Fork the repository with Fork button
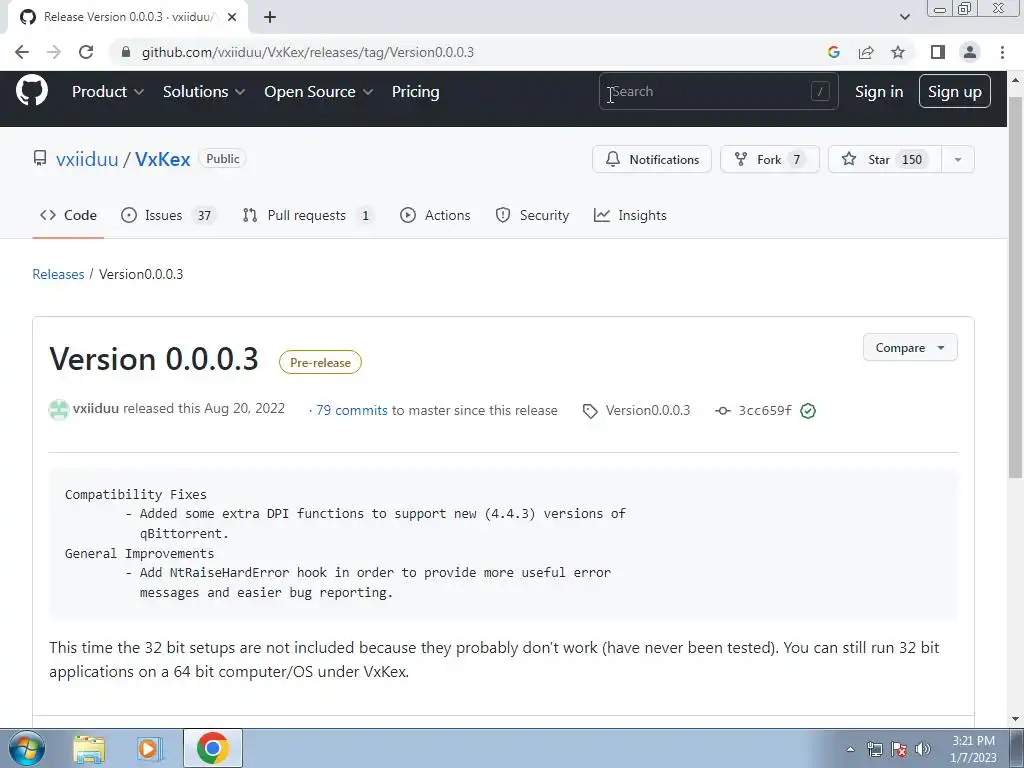Screen dimensions: 1024x768 coord(769,159)
